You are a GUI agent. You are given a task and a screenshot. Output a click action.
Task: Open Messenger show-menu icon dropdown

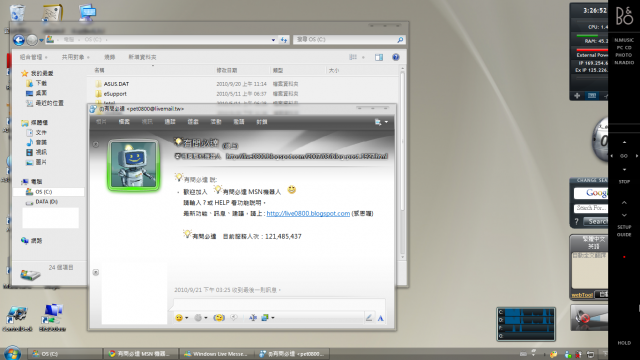click(381, 122)
